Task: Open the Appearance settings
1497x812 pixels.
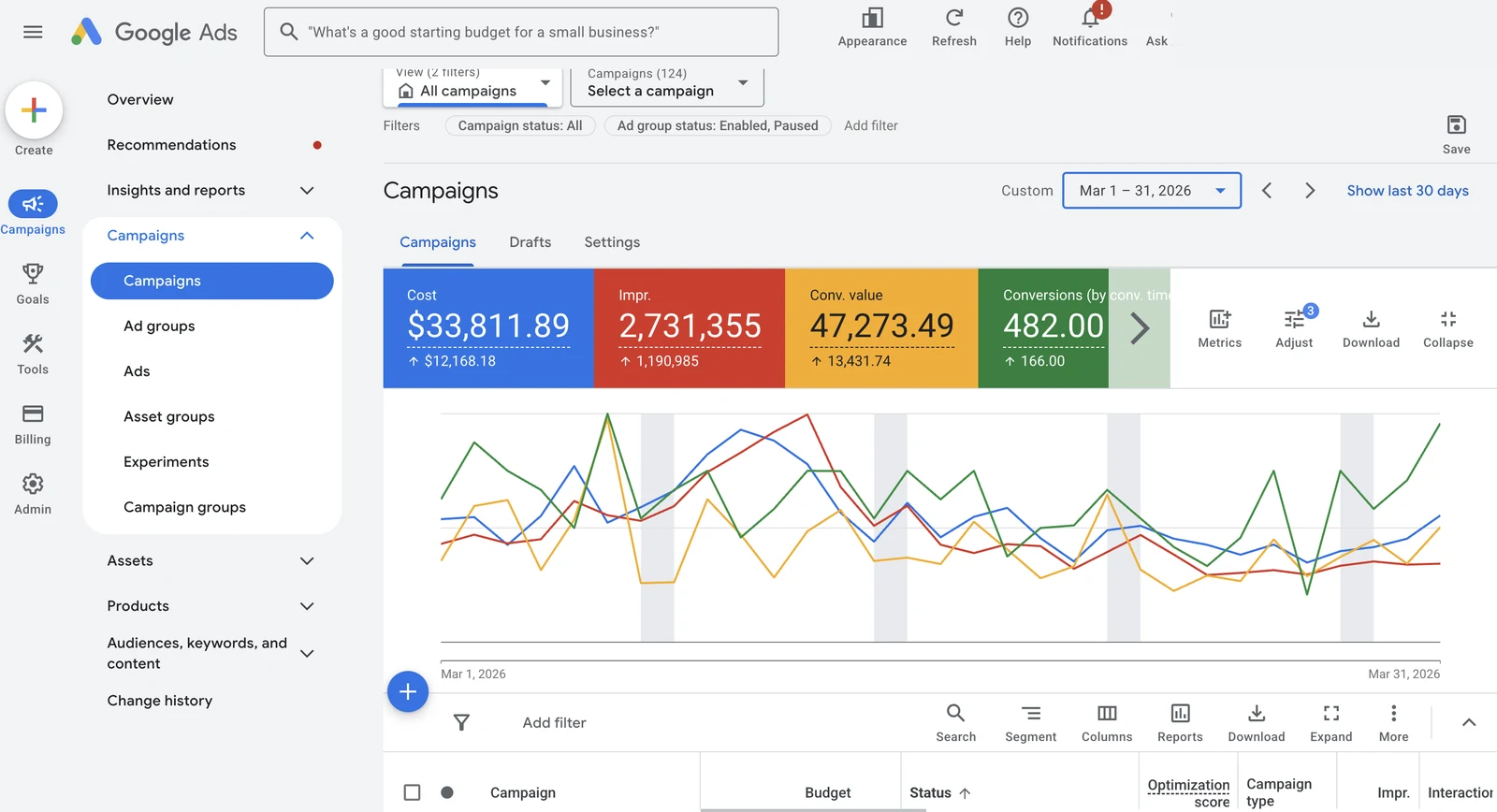Action: click(872, 28)
